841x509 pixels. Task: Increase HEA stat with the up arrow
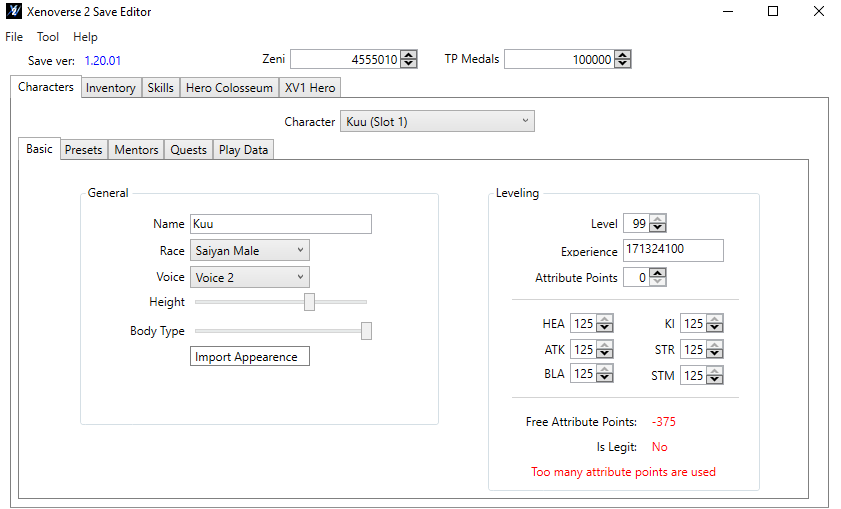click(x=604, y=319)
